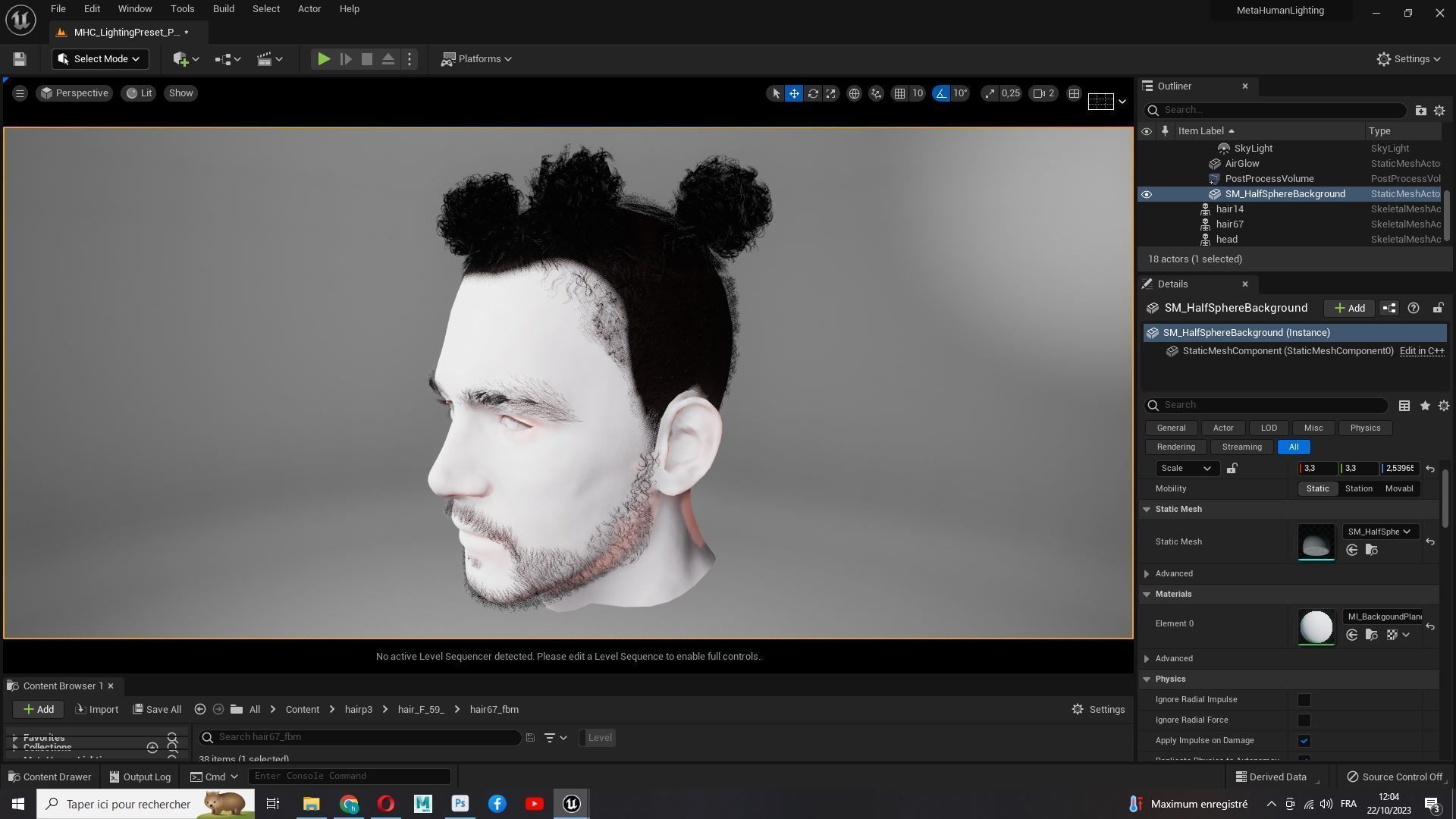The height and width of the screenshot is (819, 1456).
Task: Activate the Select objects tool
Action: pos(775,93)
